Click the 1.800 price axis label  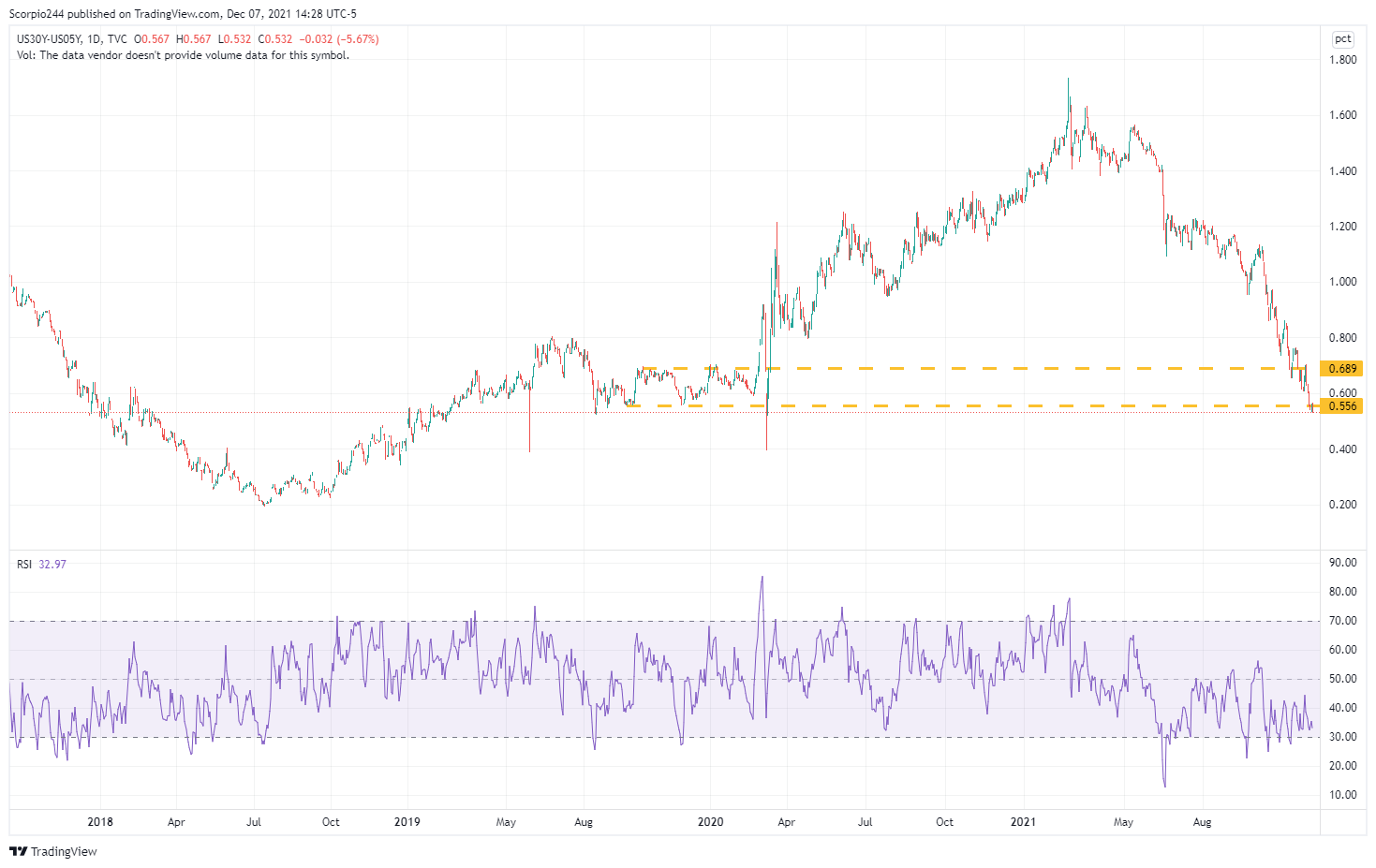click(1342, 60)
